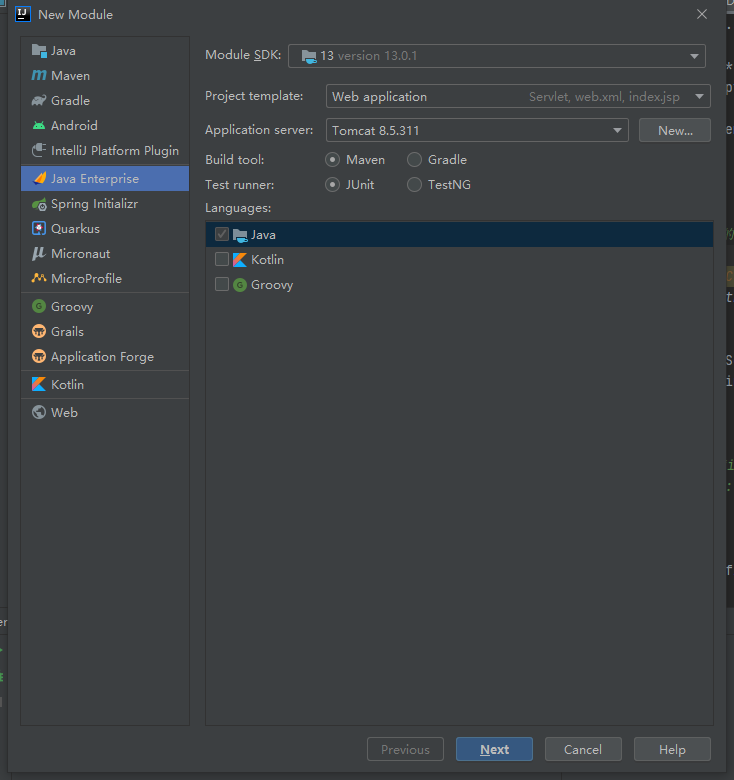Viewport: 734px width, 780px height.
Task: Click the Spring Initializr leaf icon
Action: coord(39,204)
